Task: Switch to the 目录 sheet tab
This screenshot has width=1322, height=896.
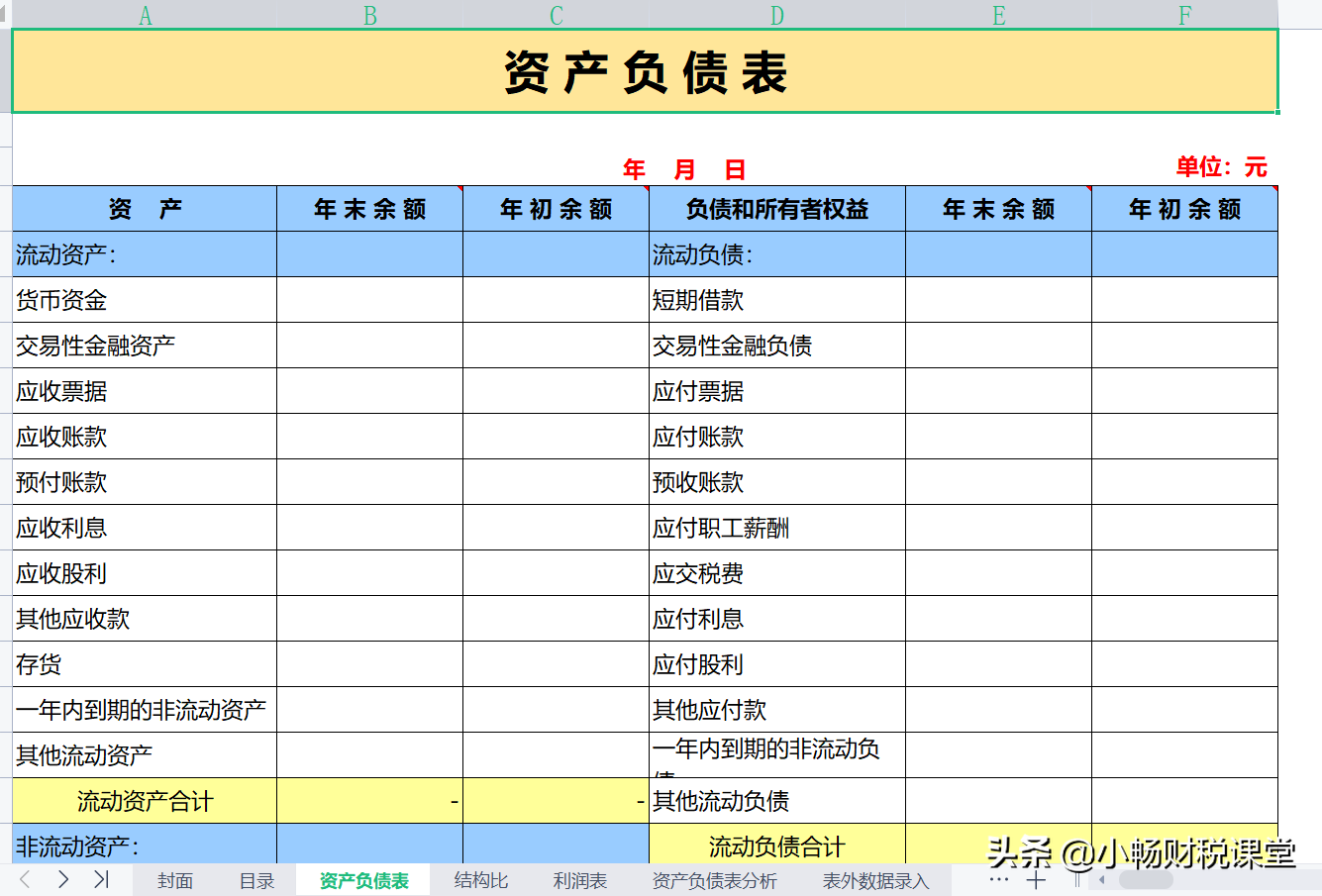Action: [256, 881]
